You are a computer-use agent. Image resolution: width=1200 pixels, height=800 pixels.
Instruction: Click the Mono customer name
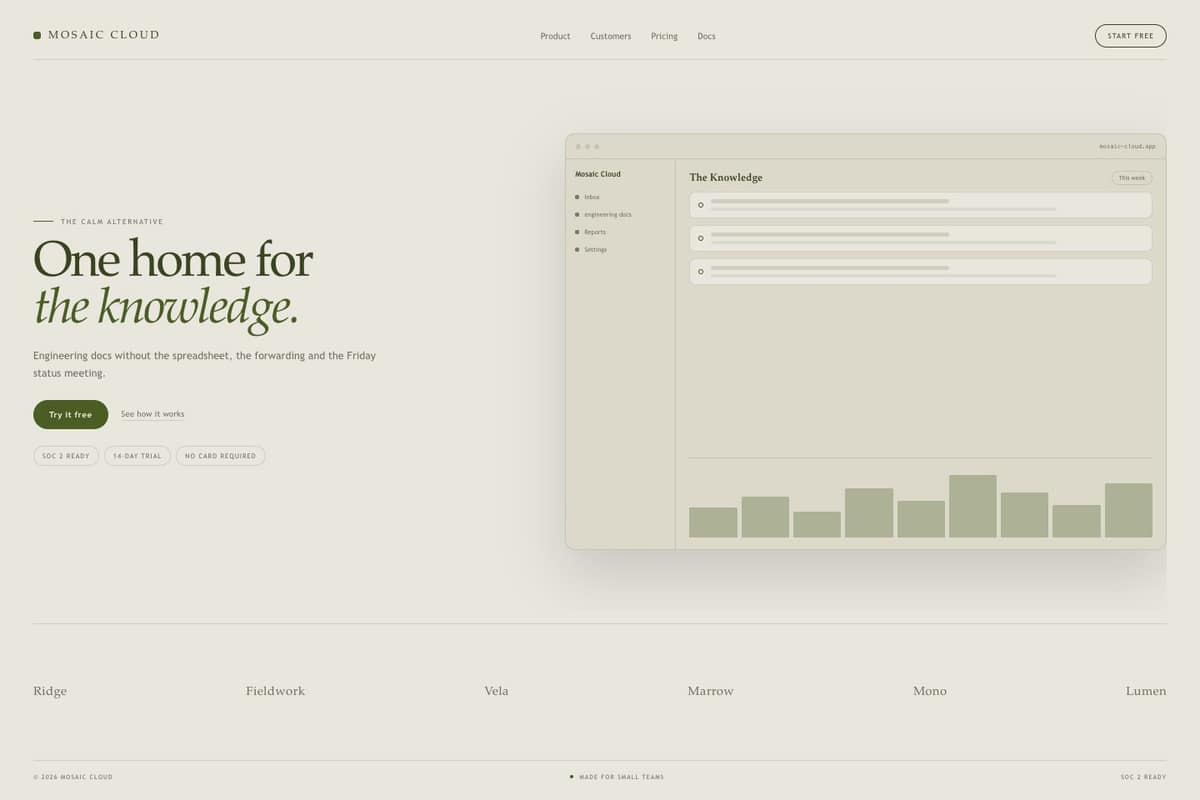[930, 691]
